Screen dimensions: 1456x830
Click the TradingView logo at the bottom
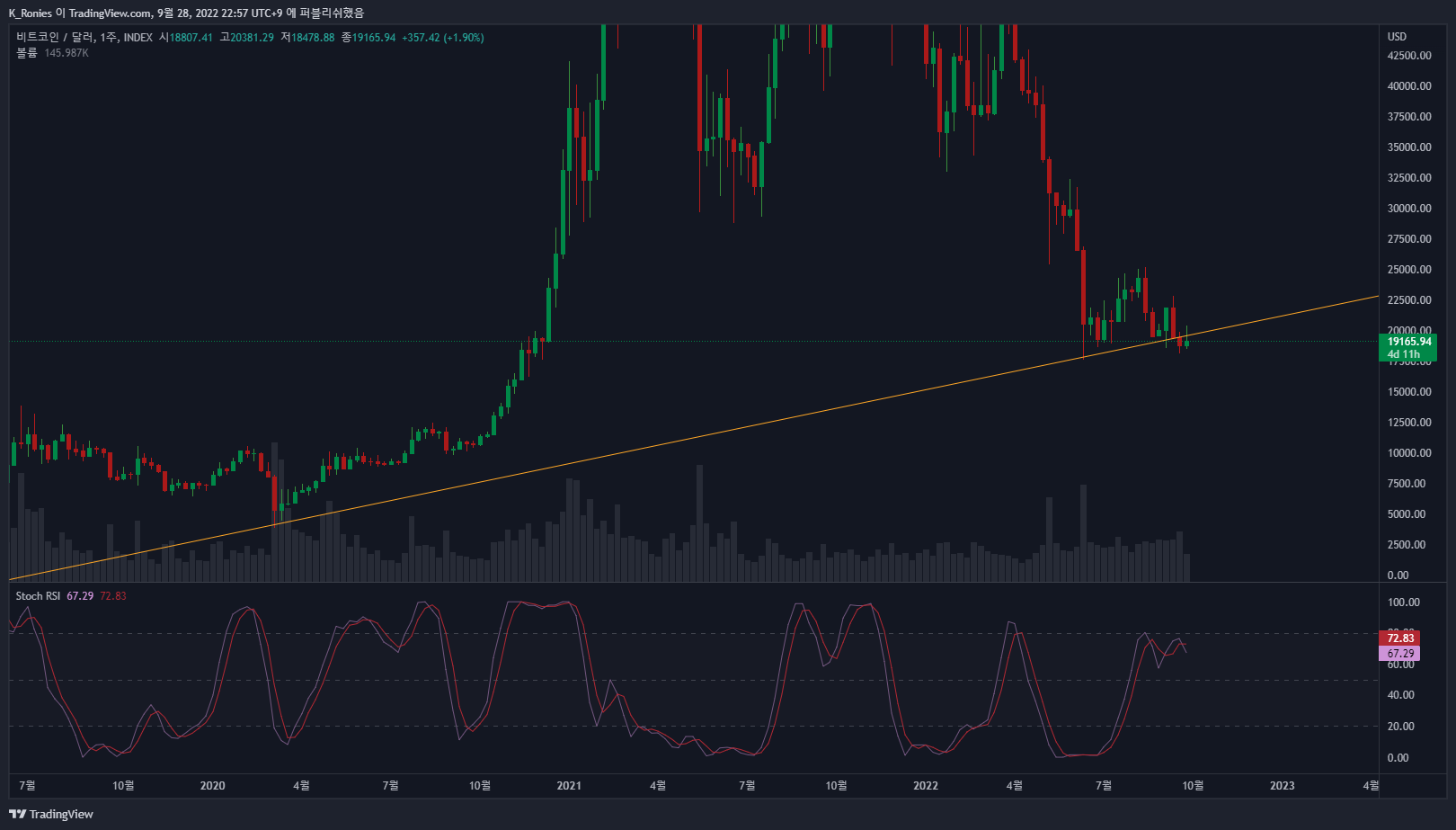click(x=51, y=814)
